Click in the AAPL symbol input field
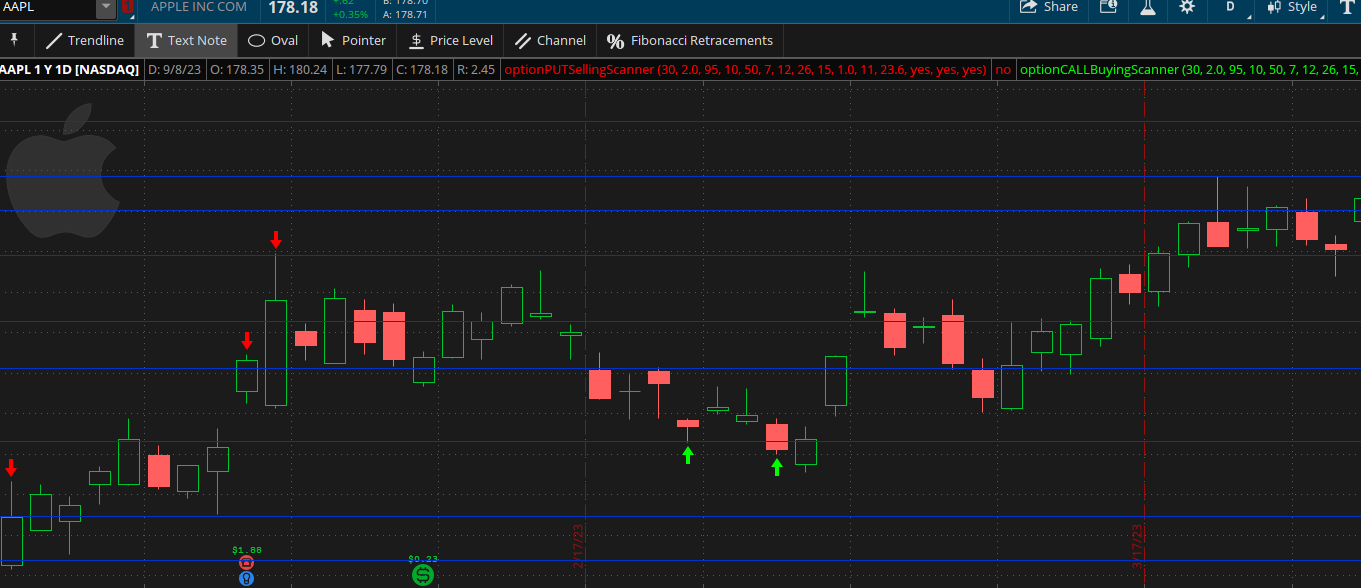The image size is (1361, 588). pyautogui.click(x=47, y=8)
